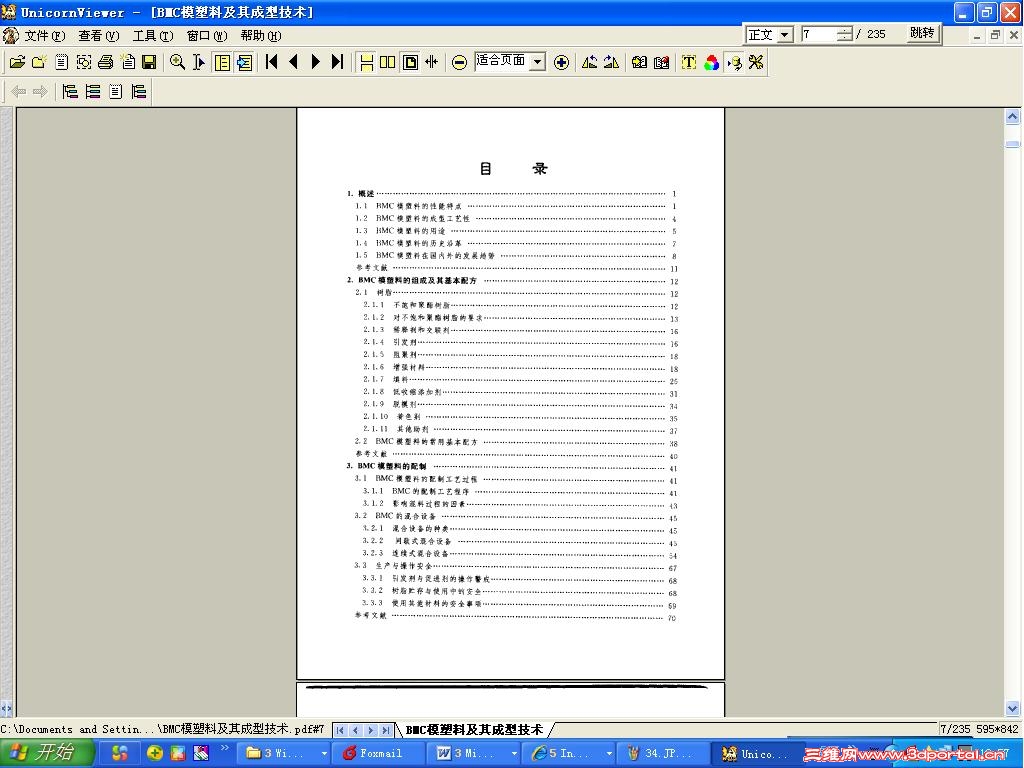Screen dimensions: 1024x768
Task: Jump to the last page
Action: pyautogui.click(x=337, y=62)
